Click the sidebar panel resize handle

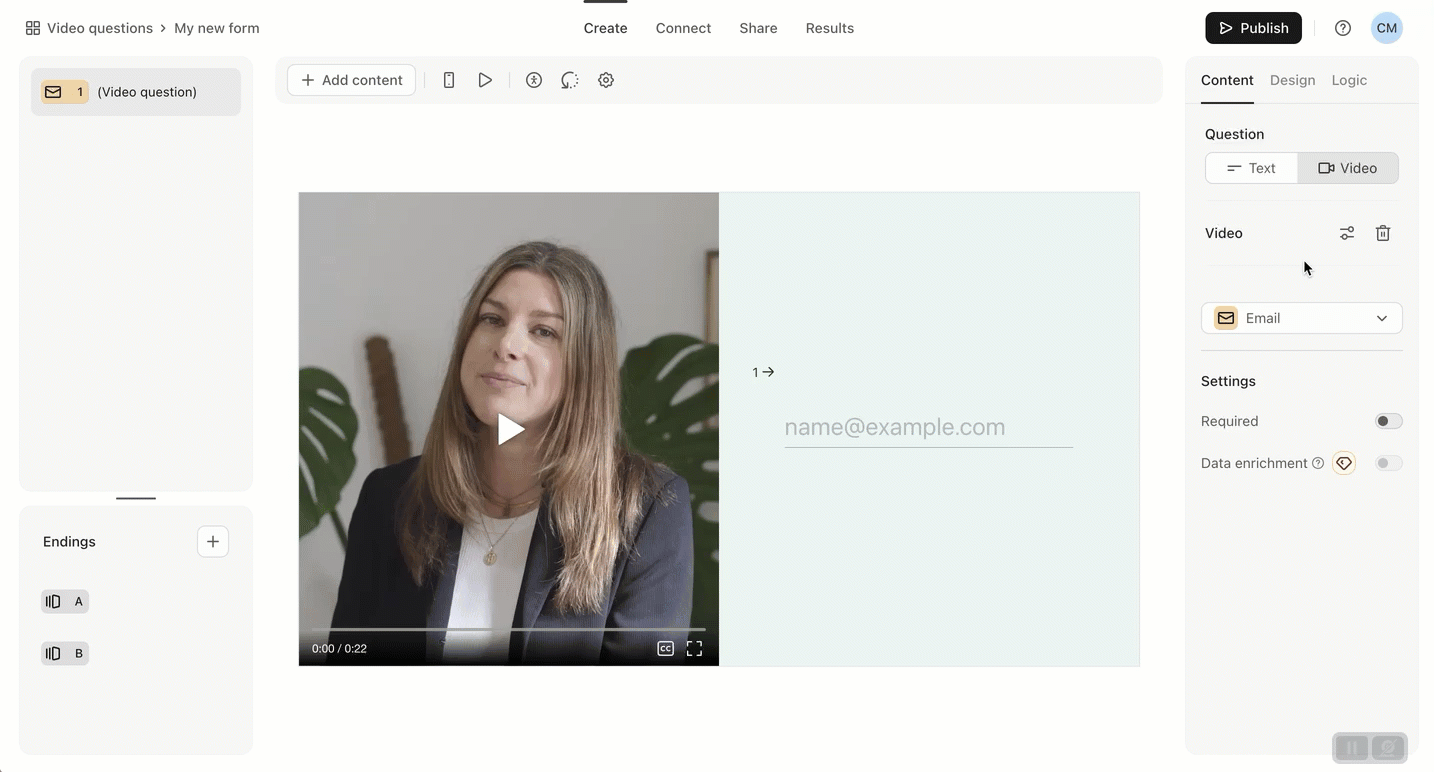point(136,498)
